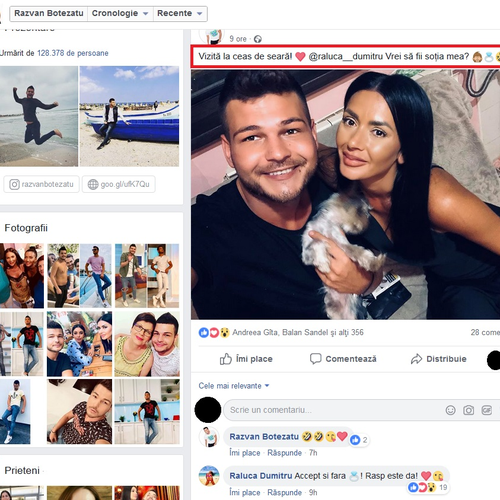The image size is (500, 500).
Task: Click Raluca Dumitru's avatar in comments
Action: point(209,476)
